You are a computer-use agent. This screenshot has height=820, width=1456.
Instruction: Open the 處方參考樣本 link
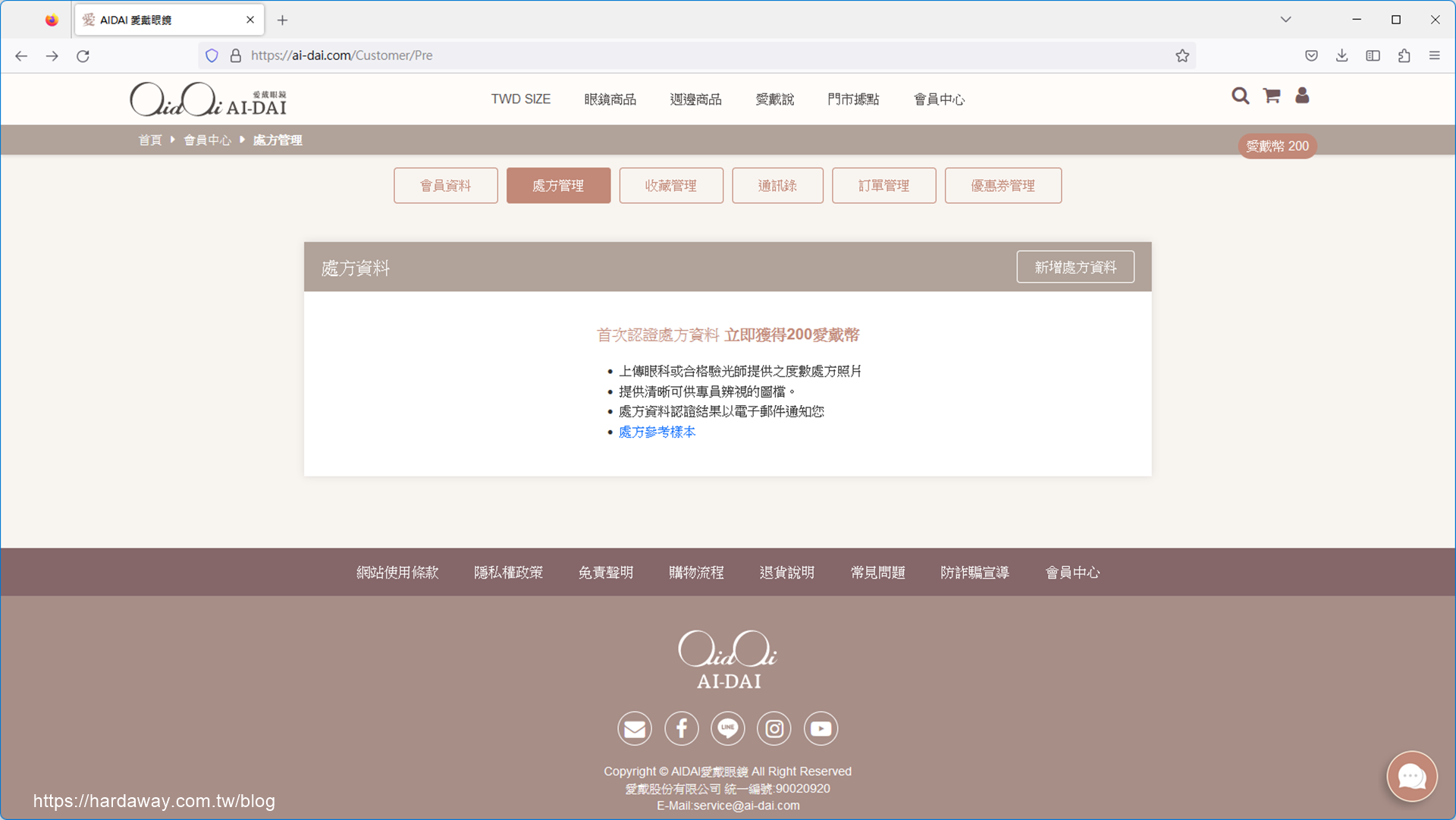[x=657, y=432]
